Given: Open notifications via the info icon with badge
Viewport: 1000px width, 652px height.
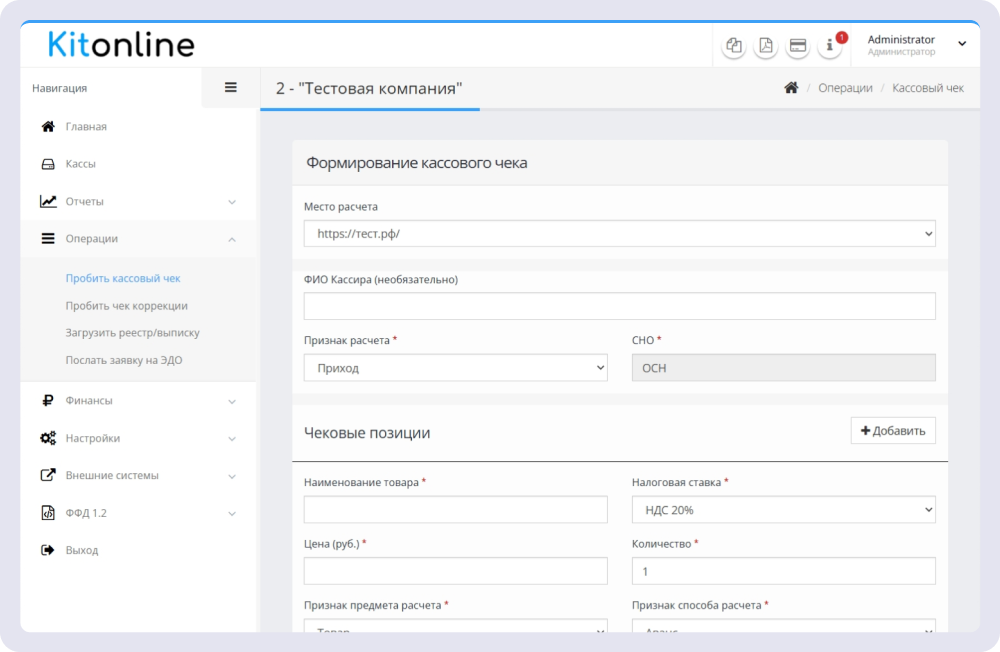Looking at the screenshot, I should [x=829, y=46].
